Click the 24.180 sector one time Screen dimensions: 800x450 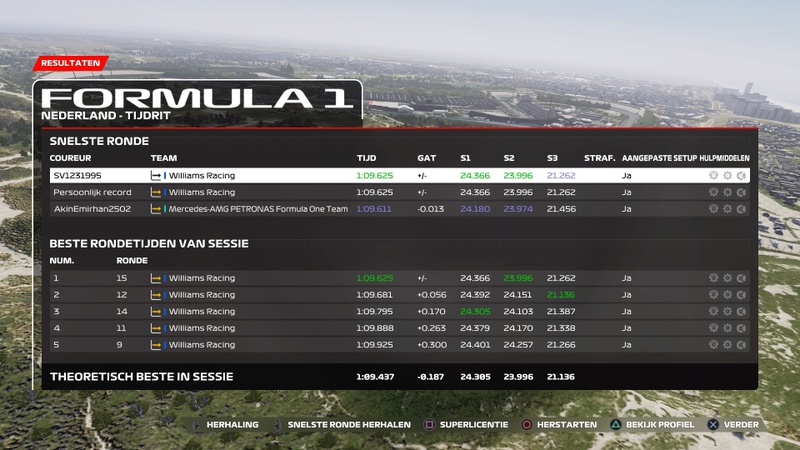475,209
